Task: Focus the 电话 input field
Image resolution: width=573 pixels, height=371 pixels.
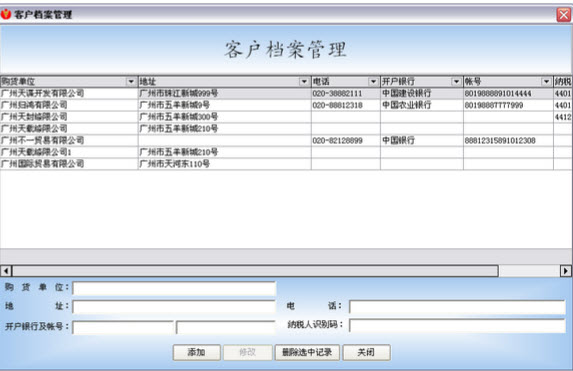Action: (x=457, y=307)
